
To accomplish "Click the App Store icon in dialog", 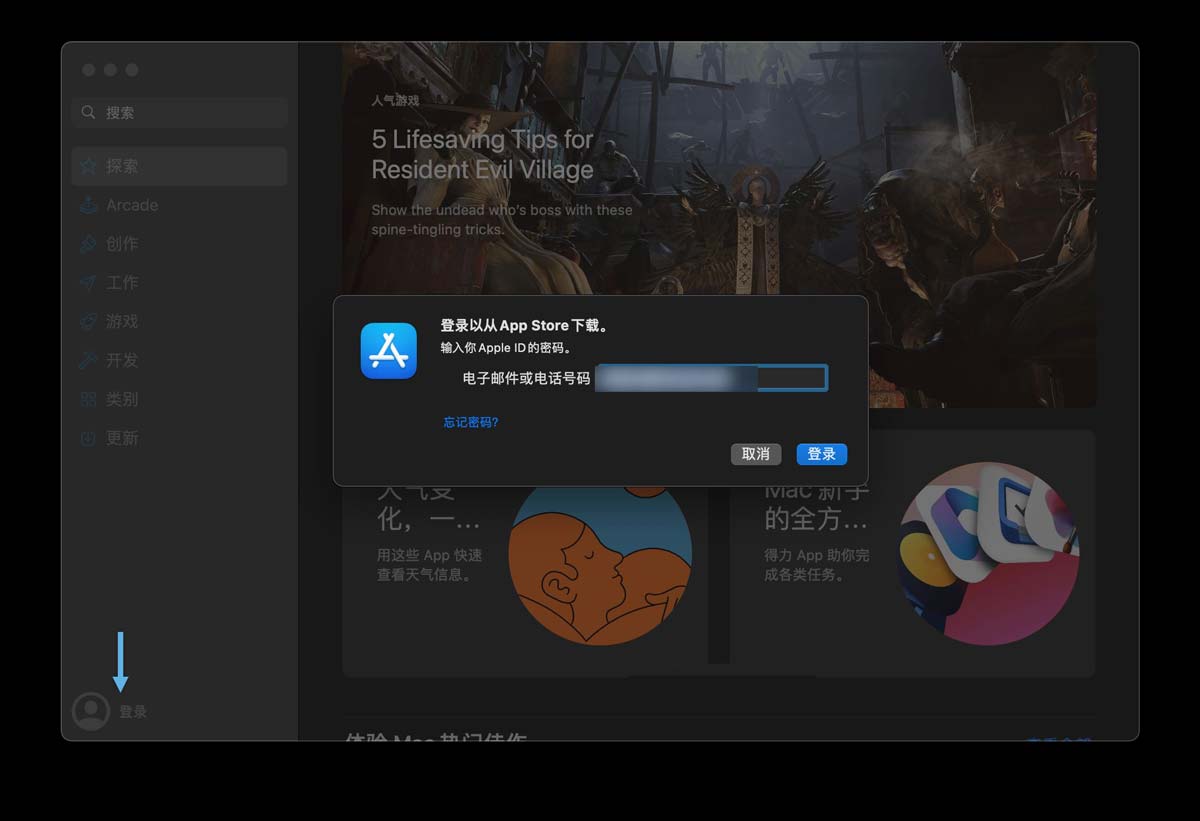I will (388, 351).
